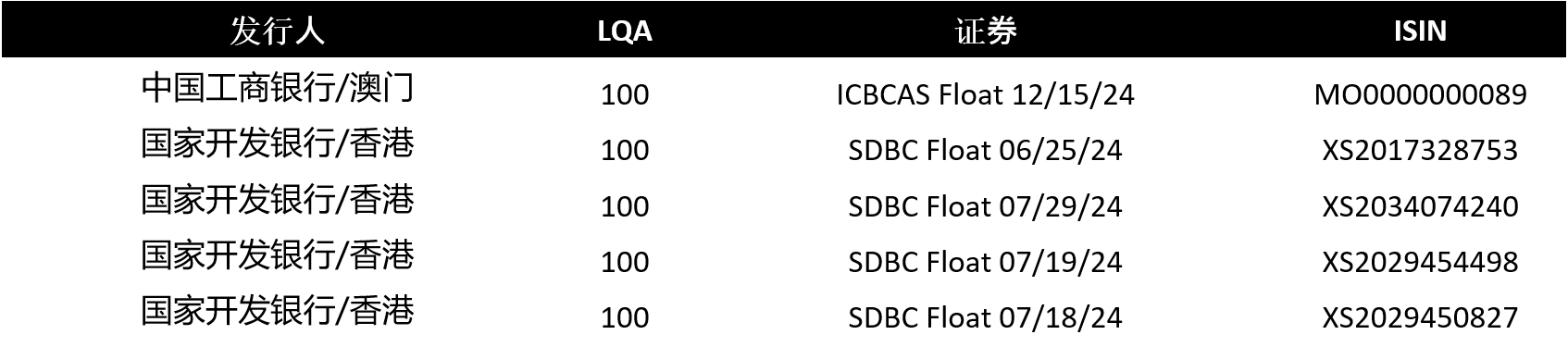Select SDBC Float 07/19/24 security
The image size is (1568, 347).
click(x=985, y=262)
